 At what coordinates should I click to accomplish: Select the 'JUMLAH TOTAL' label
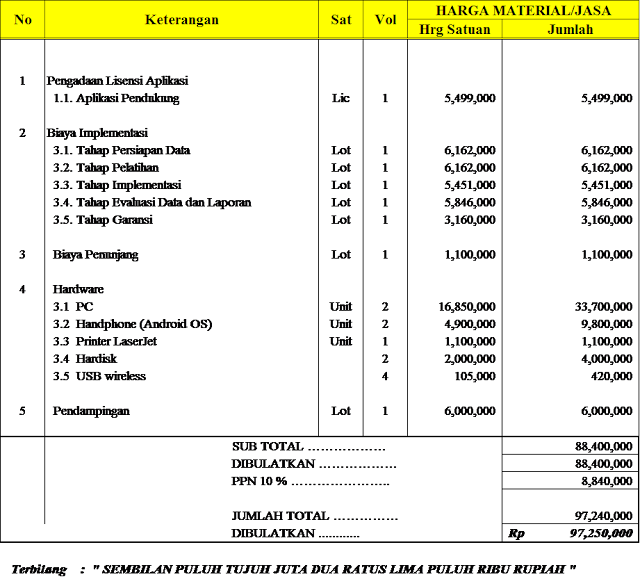point(280,516)
